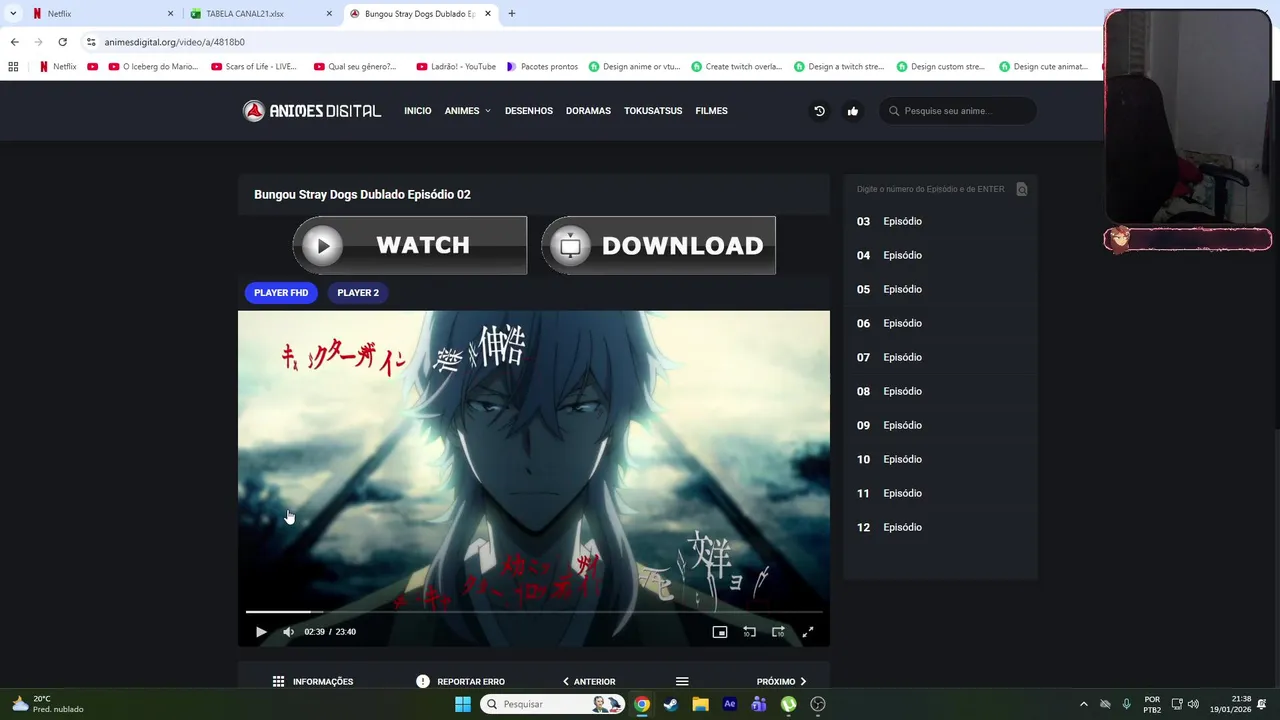Click the large DOWNLOAD button
Viewport: 1280px width, 720px height.
pos(658,245)
